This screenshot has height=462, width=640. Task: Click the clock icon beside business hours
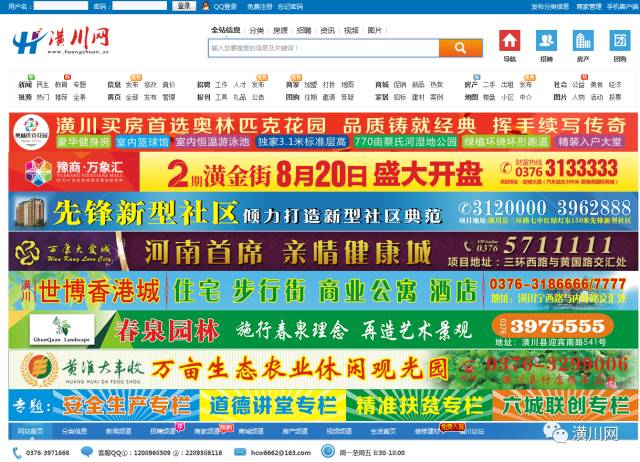[328, 451]
